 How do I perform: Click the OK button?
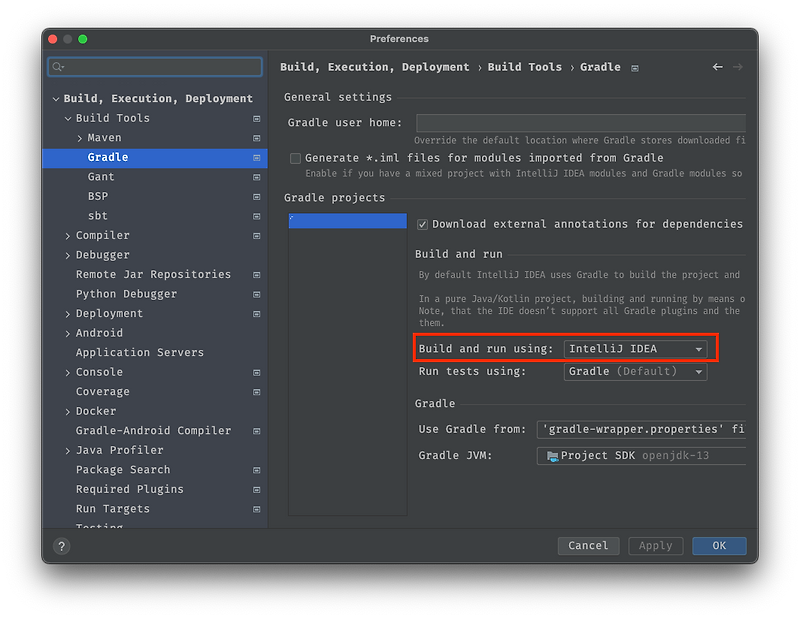pos(719,546)
